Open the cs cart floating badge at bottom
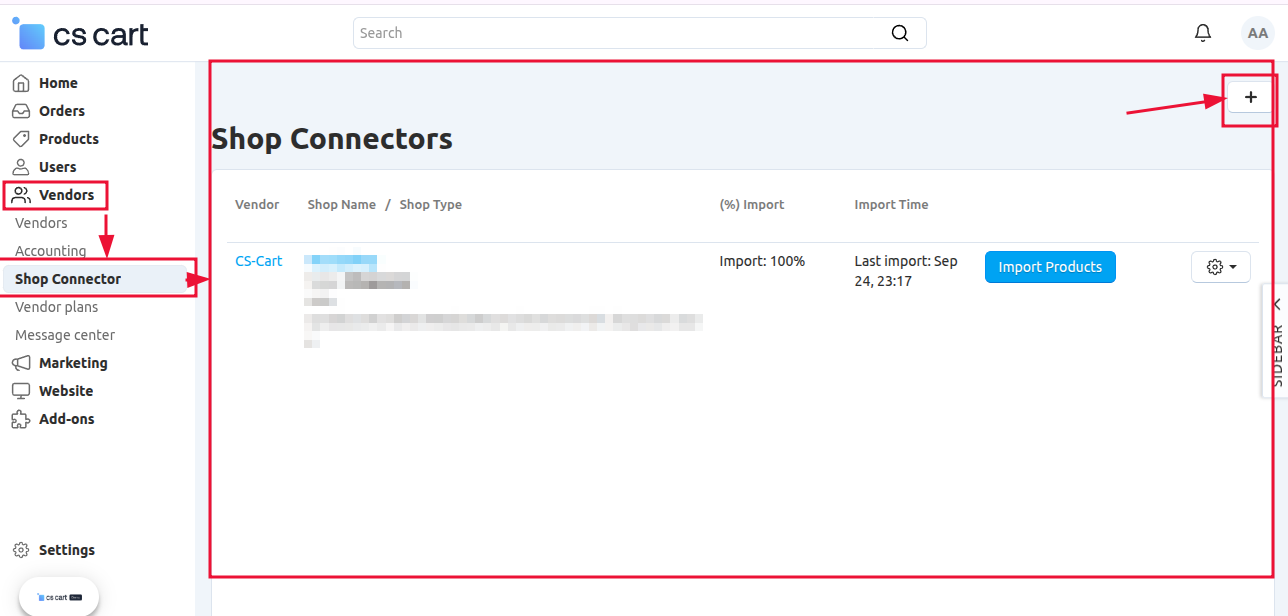 [59, 597]
